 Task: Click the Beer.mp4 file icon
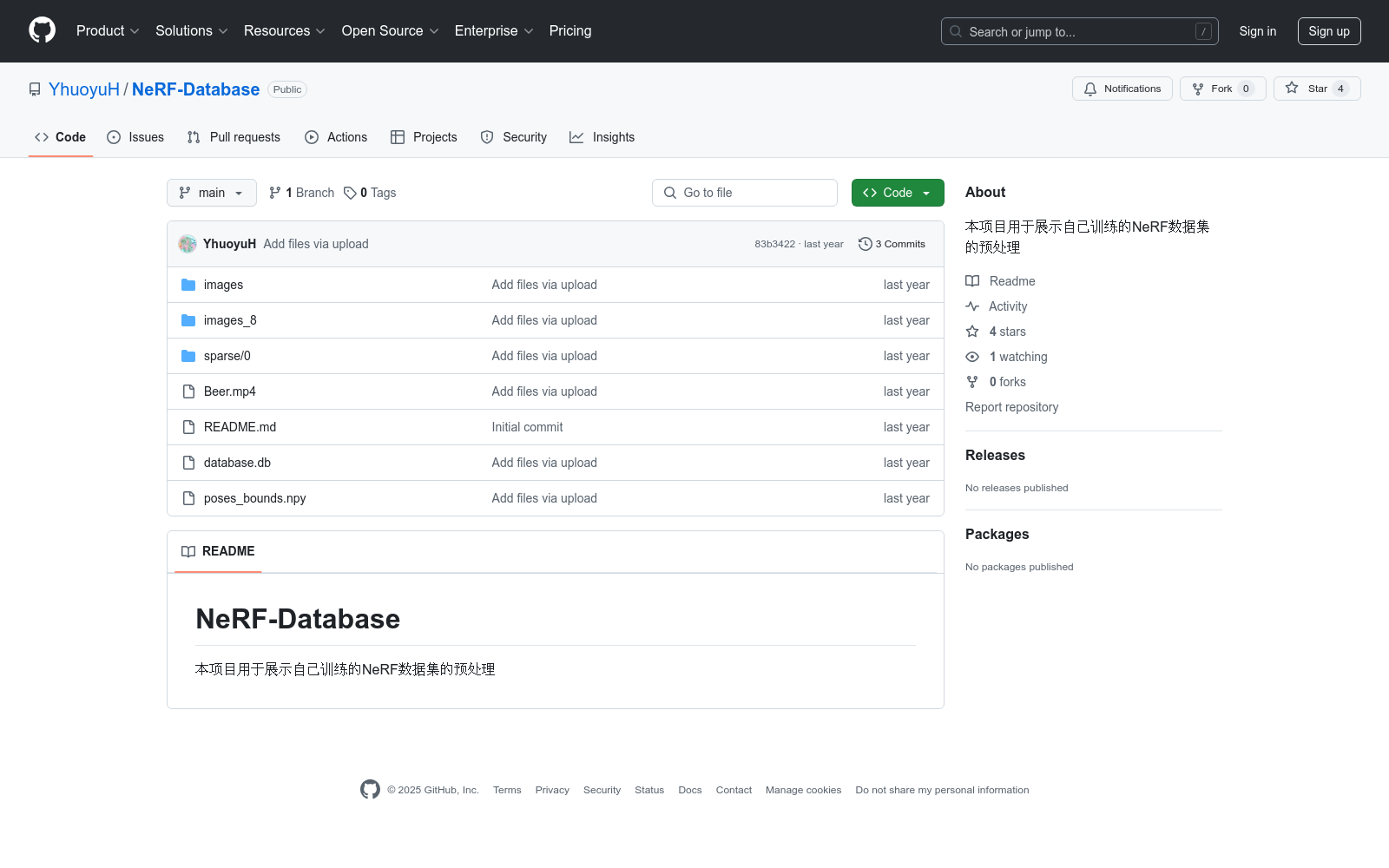[x=188, y=391]
